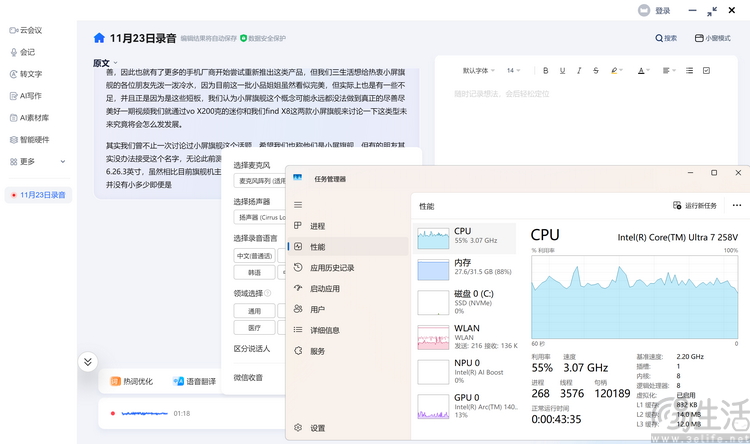Select the 磁盘 0 (C:) item

pos(465,302)
